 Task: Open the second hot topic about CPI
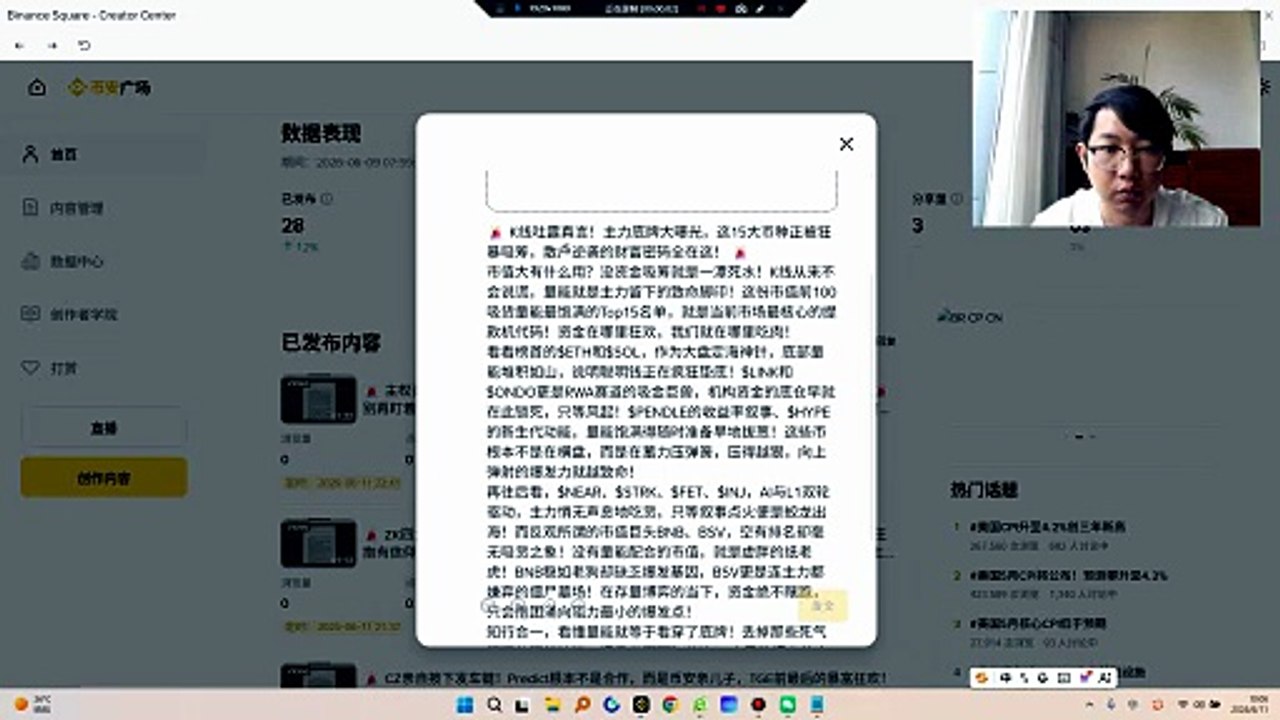[x=1068, y=576]
